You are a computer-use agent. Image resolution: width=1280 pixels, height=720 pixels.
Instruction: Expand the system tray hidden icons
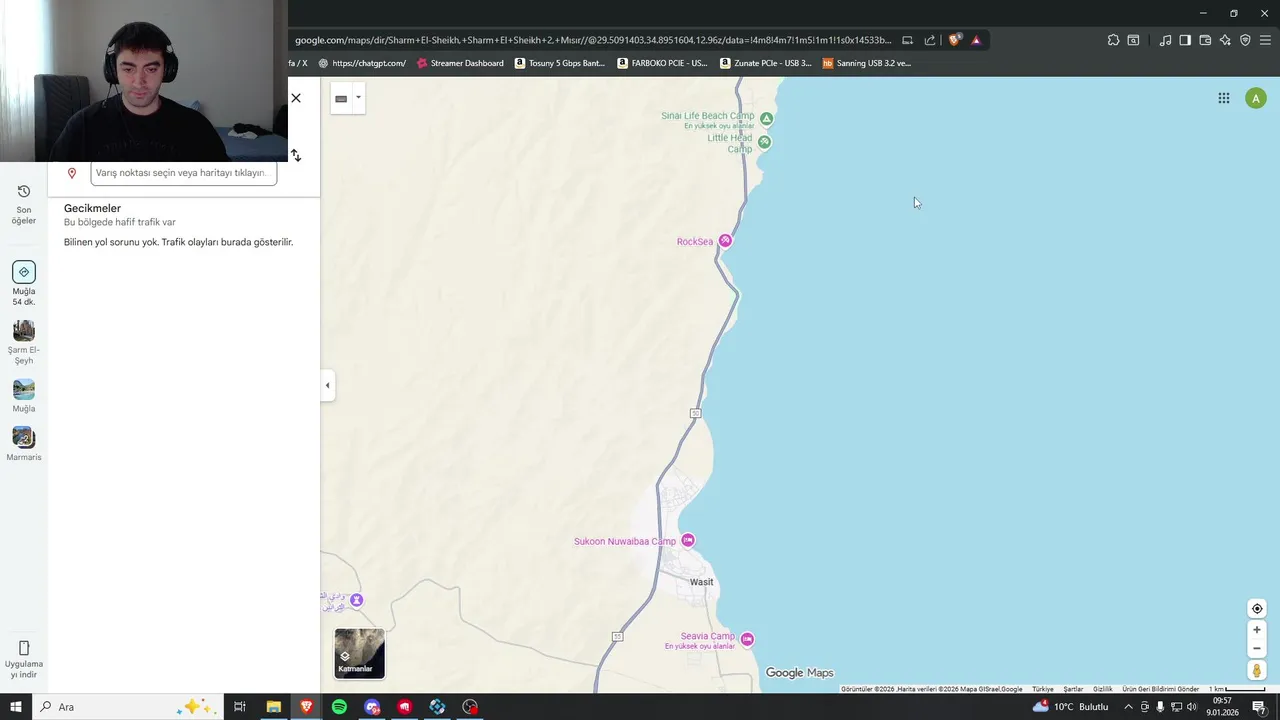1128,707
